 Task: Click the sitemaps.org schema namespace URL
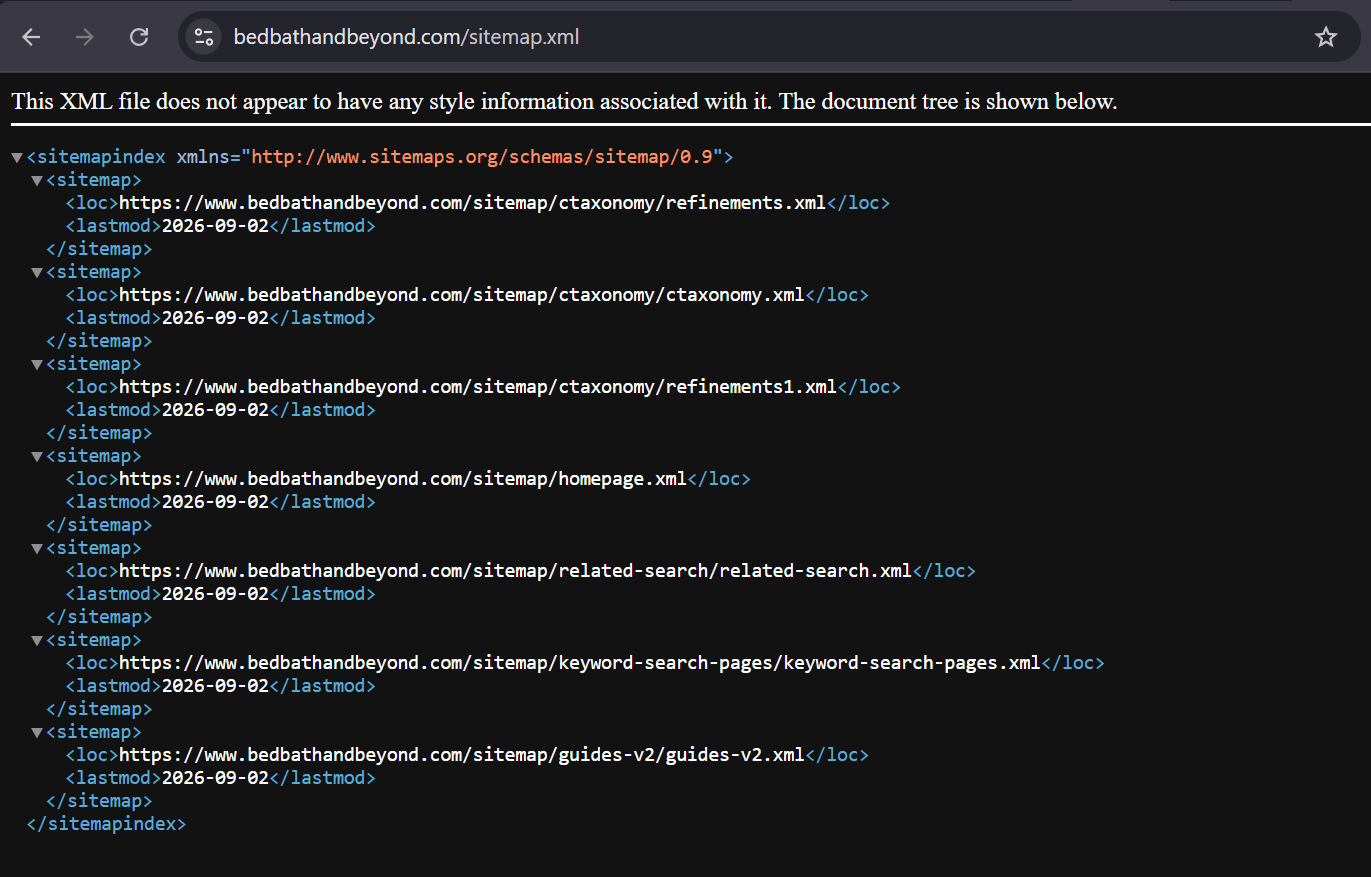(x=482, y=157)
